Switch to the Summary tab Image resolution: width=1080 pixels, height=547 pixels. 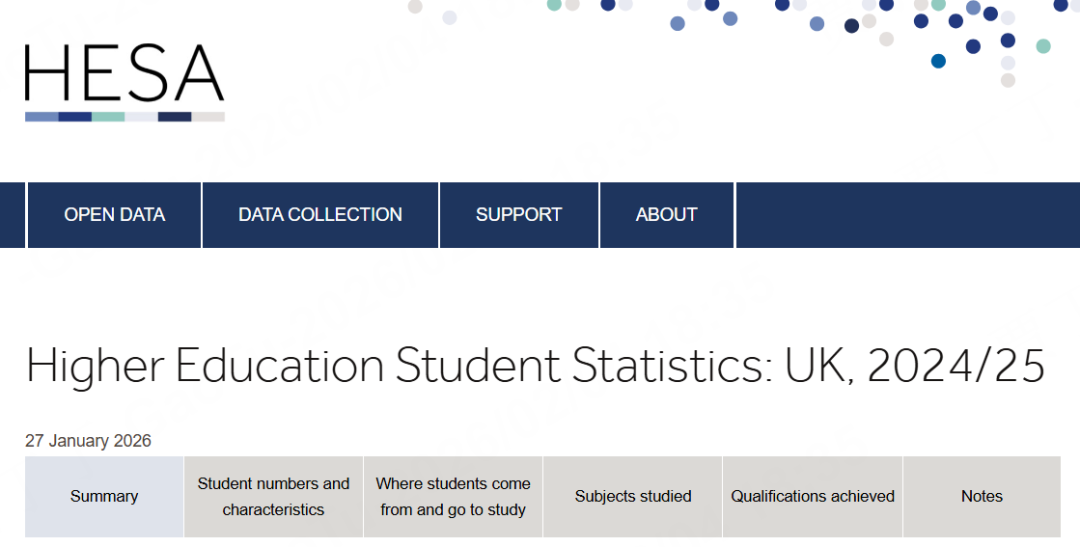[104, 497]
